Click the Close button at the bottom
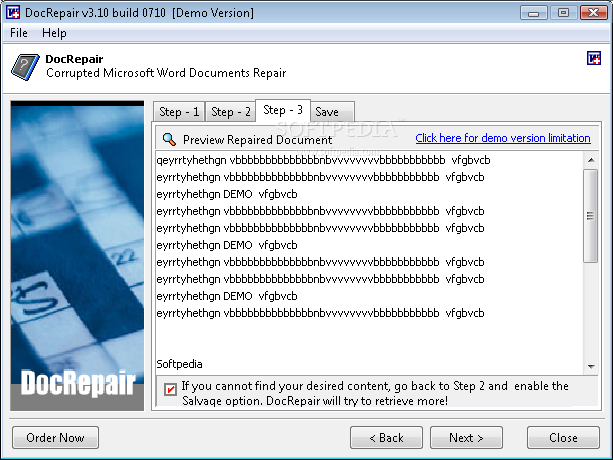The height and width of the screenshot is (460, 613). click(x=563, y=437)
